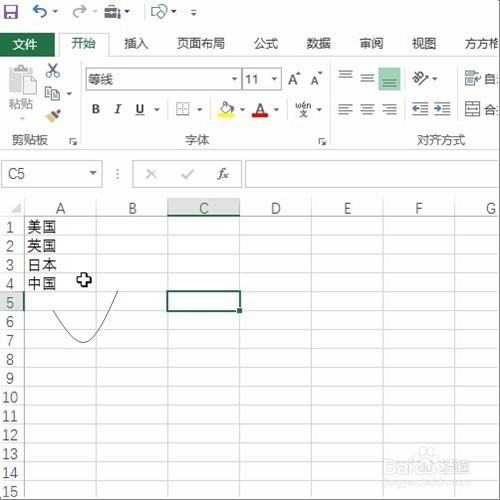The height and width of the screenshot is (500, 500).
Task: Click the center text icon
Action: pyautogui.click(x=367, y=109)
